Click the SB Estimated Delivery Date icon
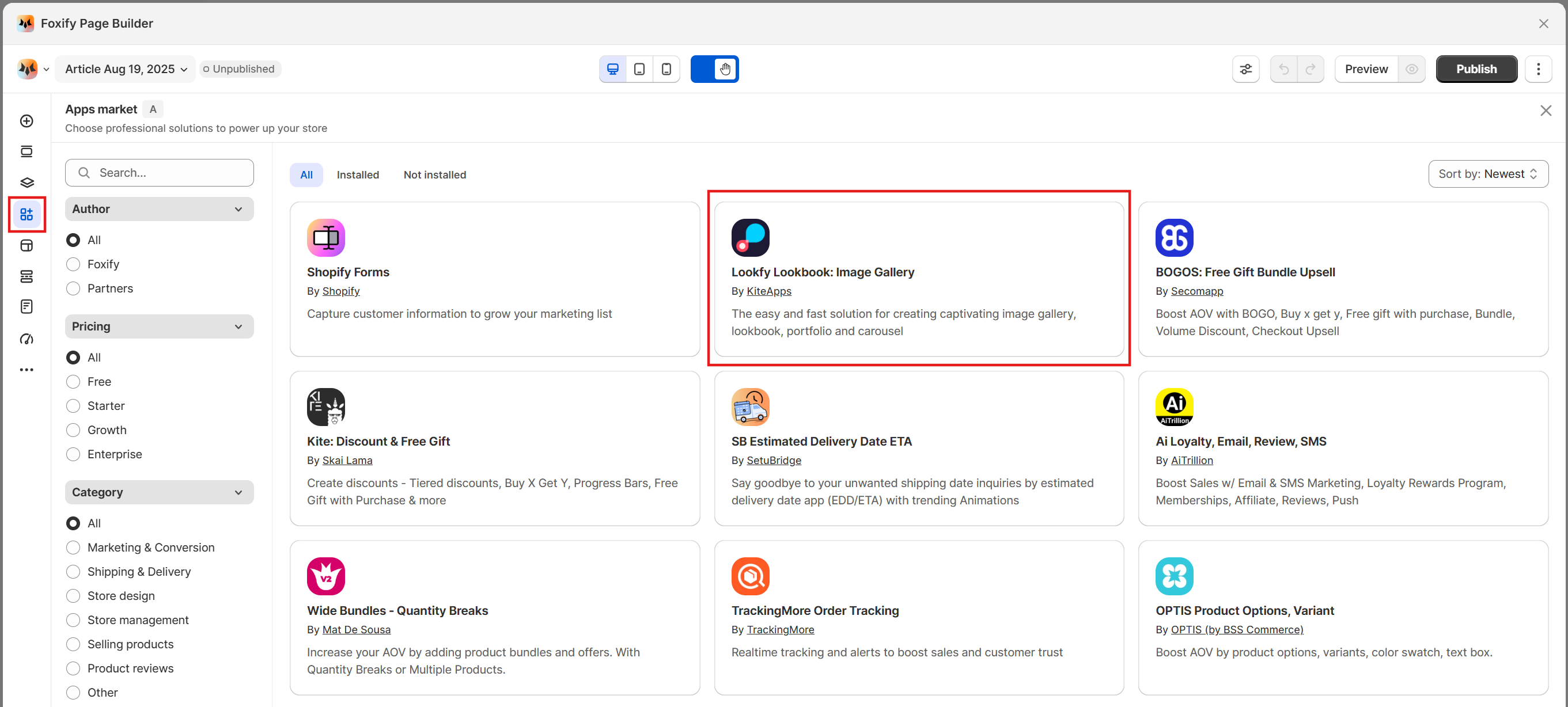Image resolution: width=1568 pixels, height=707 pixels. coord(750,407)
